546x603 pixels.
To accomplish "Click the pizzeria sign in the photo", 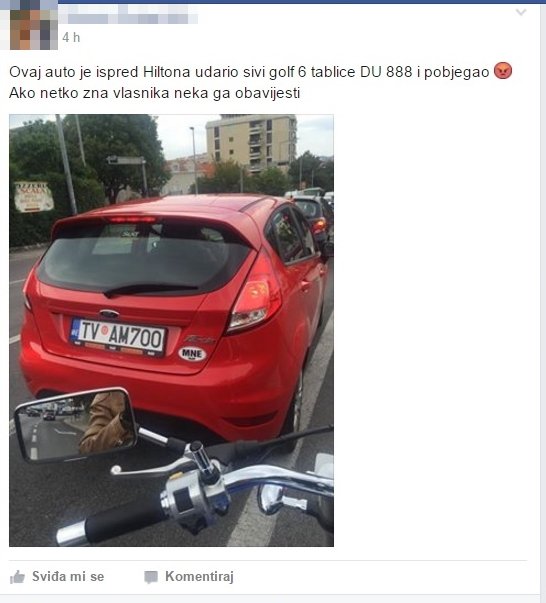I will [x=33, y=197].
